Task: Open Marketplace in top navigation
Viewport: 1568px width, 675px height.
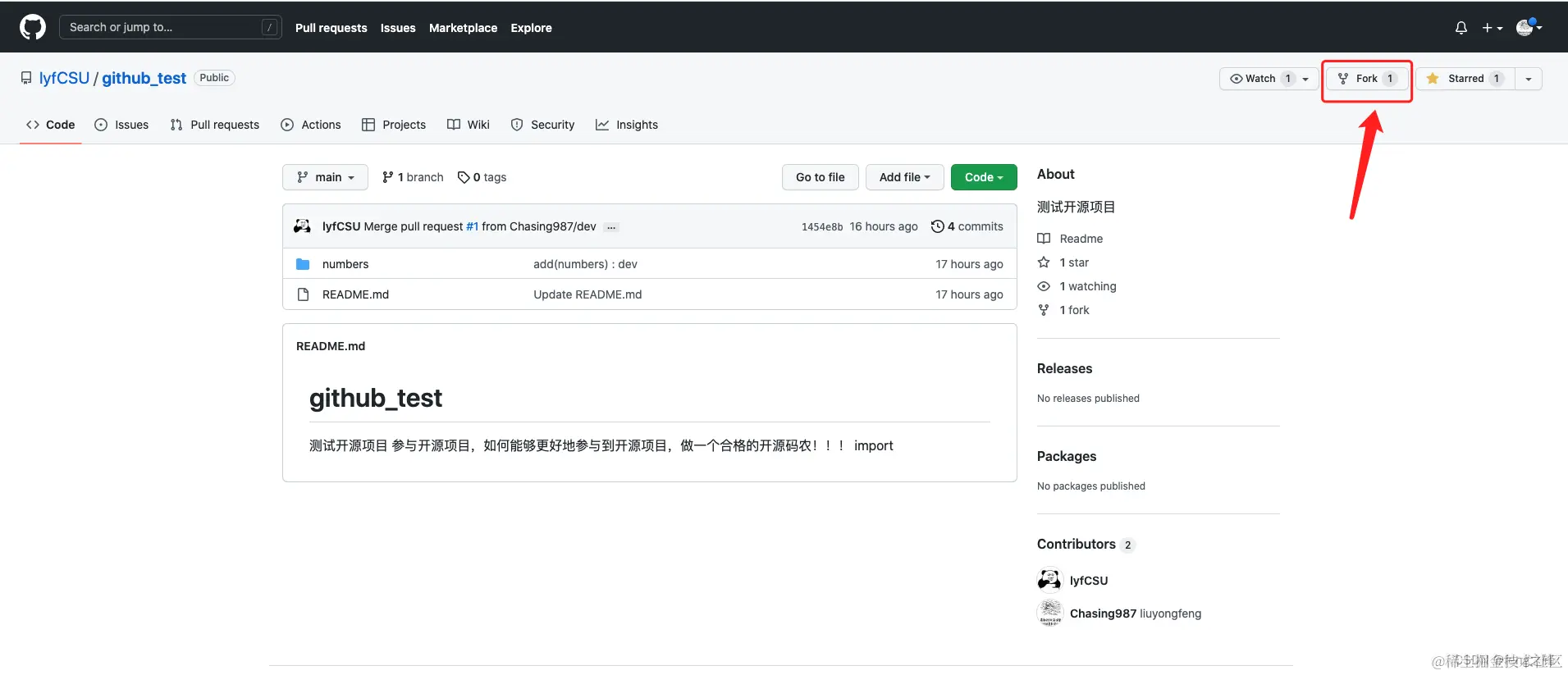Action: click(464, 28)
